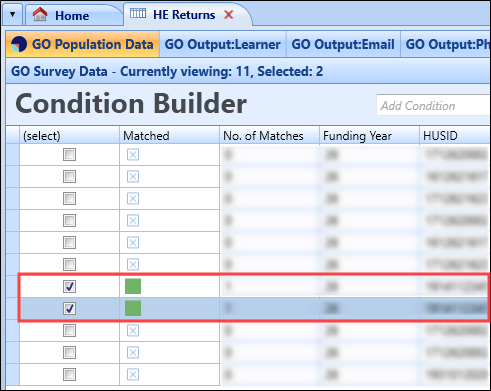The image size is (491, 391).
Task: Tick the checkbox in the fourth grid row
Action: (x=69, y=221)
